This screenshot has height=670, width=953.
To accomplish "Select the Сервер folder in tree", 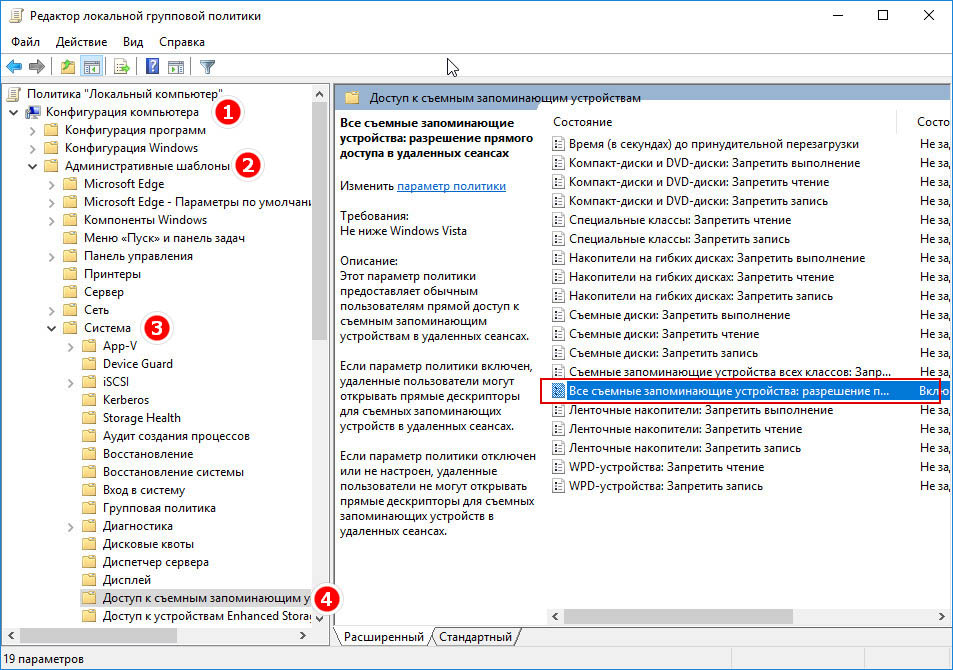I will (103, 292).
